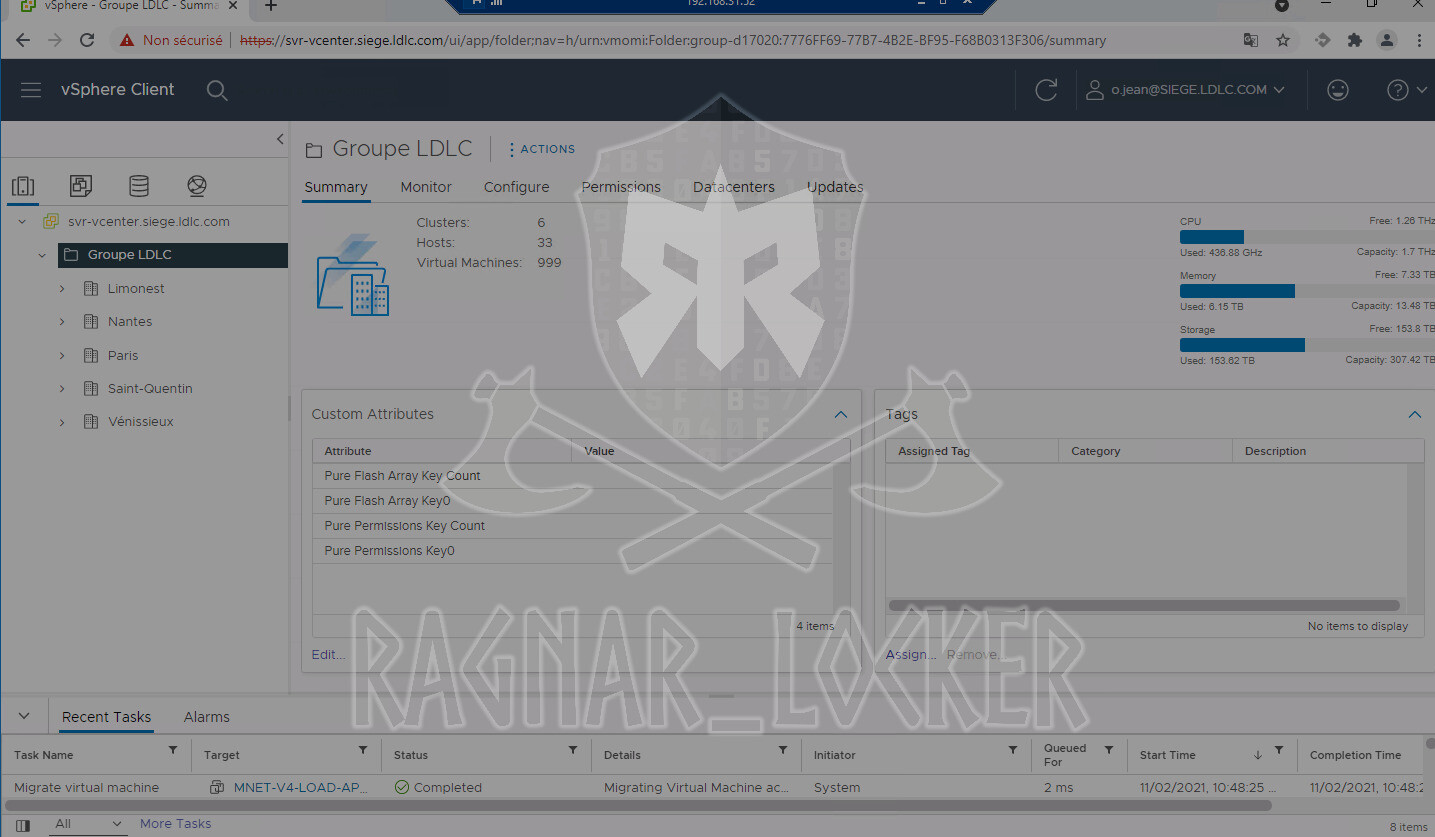This screenshot has height=837, width=1435.
Task: Select Groupe LDLC in the tree
Action: 172,255
